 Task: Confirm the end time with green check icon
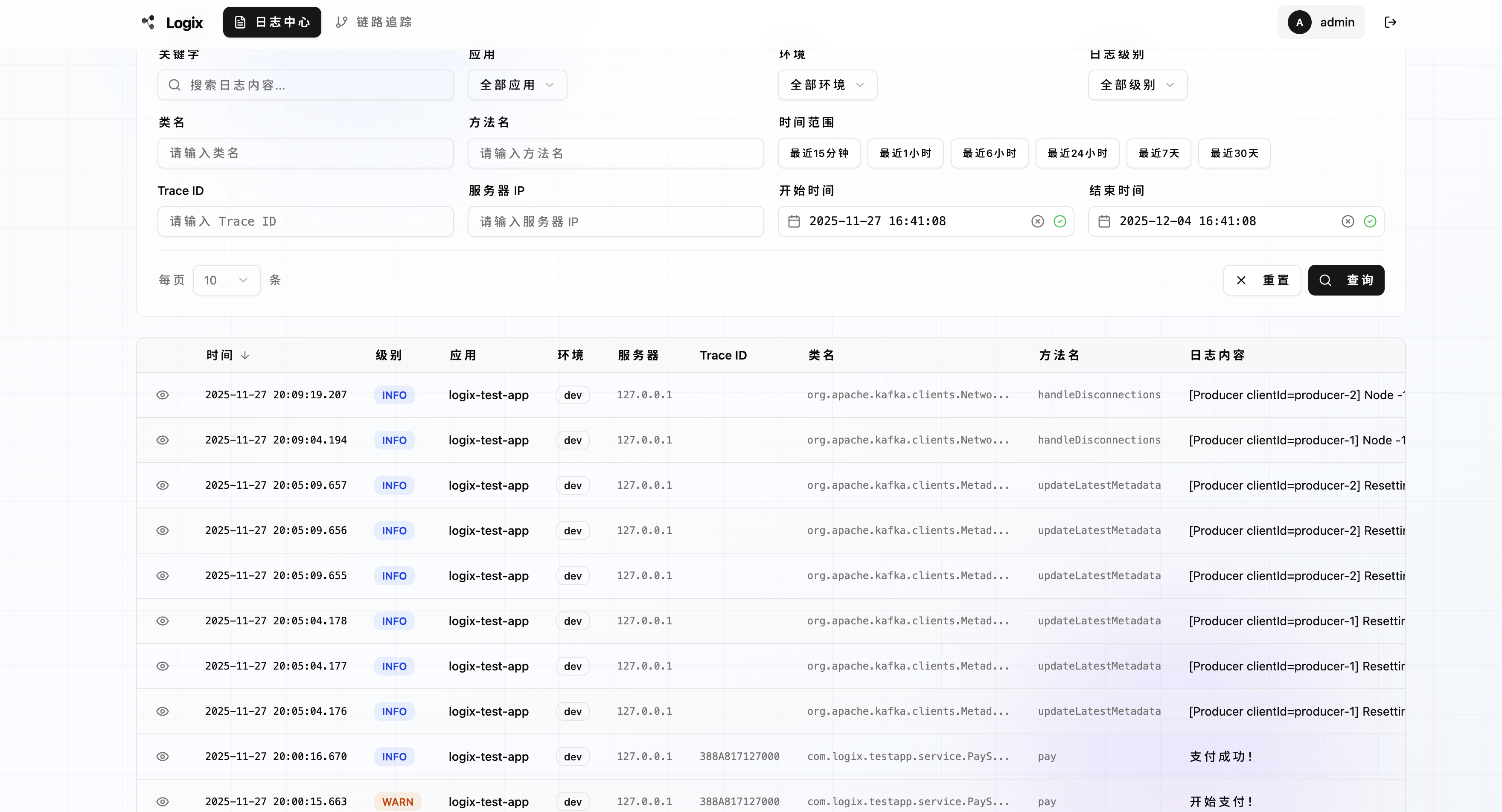[x=1370, y=221]
